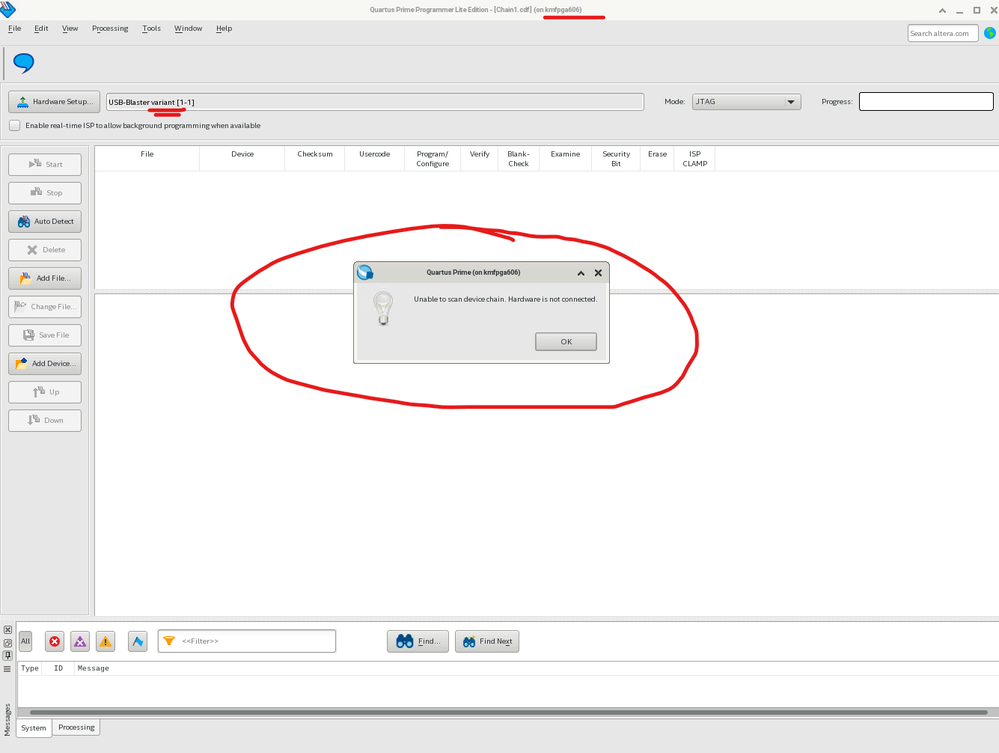Image resolution: width=999 pixels, height=753 pixels.
Task: Click the Program/Configure column header
Action: click(433, 159)
